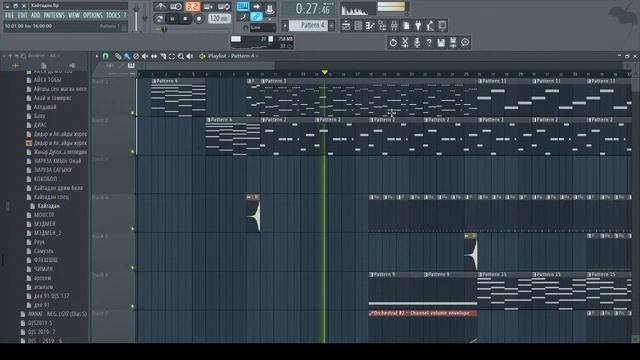Click the scissors cut icon
The width and height of the screenshot is (640, 360).
405,42
